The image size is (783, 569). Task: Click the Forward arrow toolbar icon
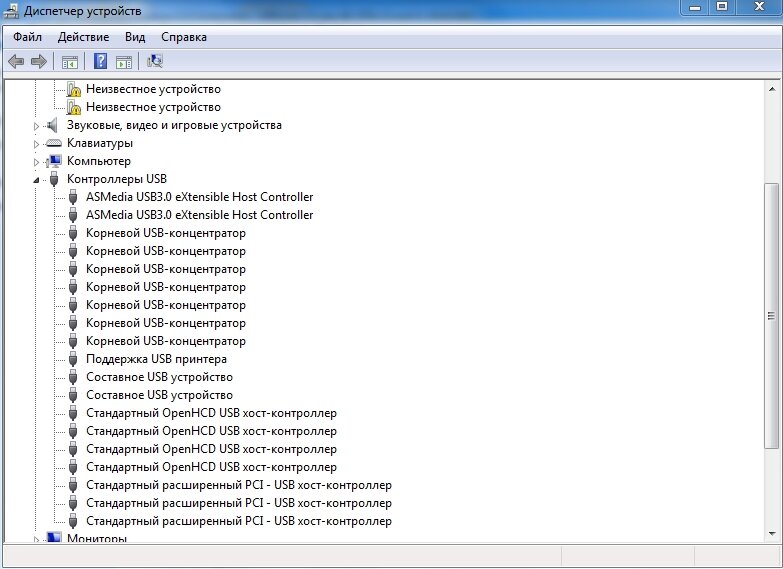39,61
